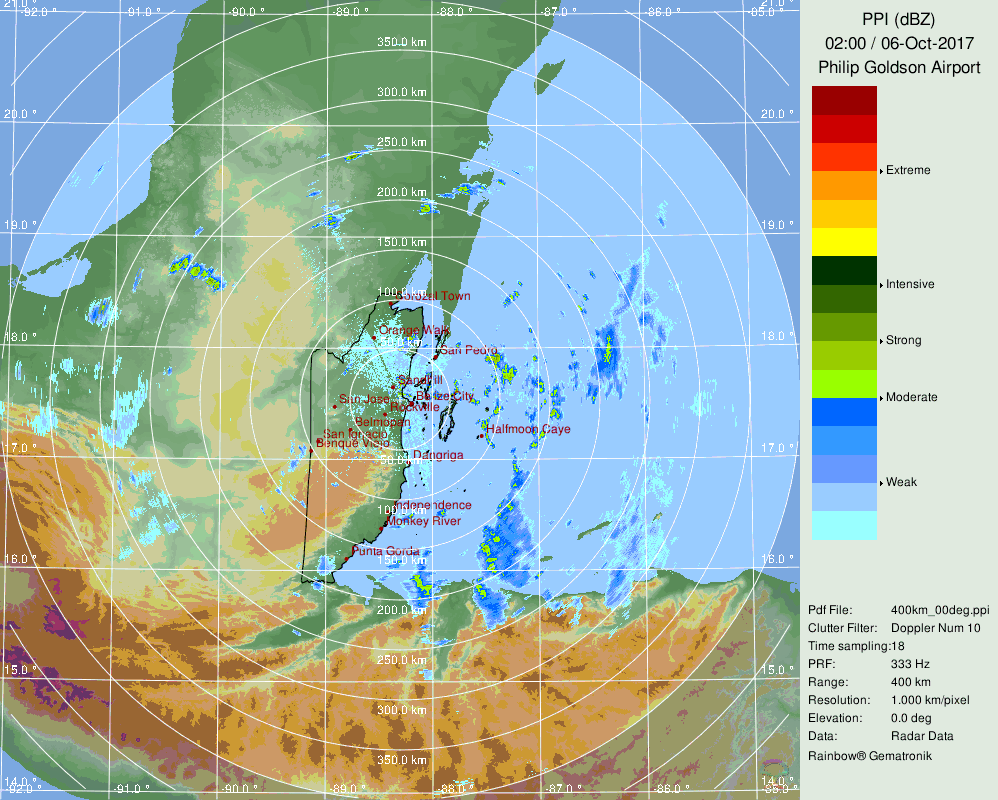Click the Belize City map label
Viewport: 998px width, 800px height.
point(445,396)
